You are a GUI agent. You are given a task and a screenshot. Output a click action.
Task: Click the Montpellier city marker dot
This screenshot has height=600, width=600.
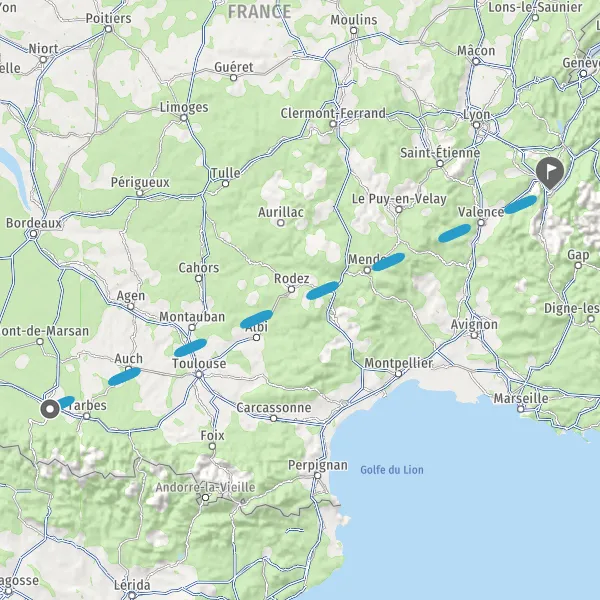[398, 373]
